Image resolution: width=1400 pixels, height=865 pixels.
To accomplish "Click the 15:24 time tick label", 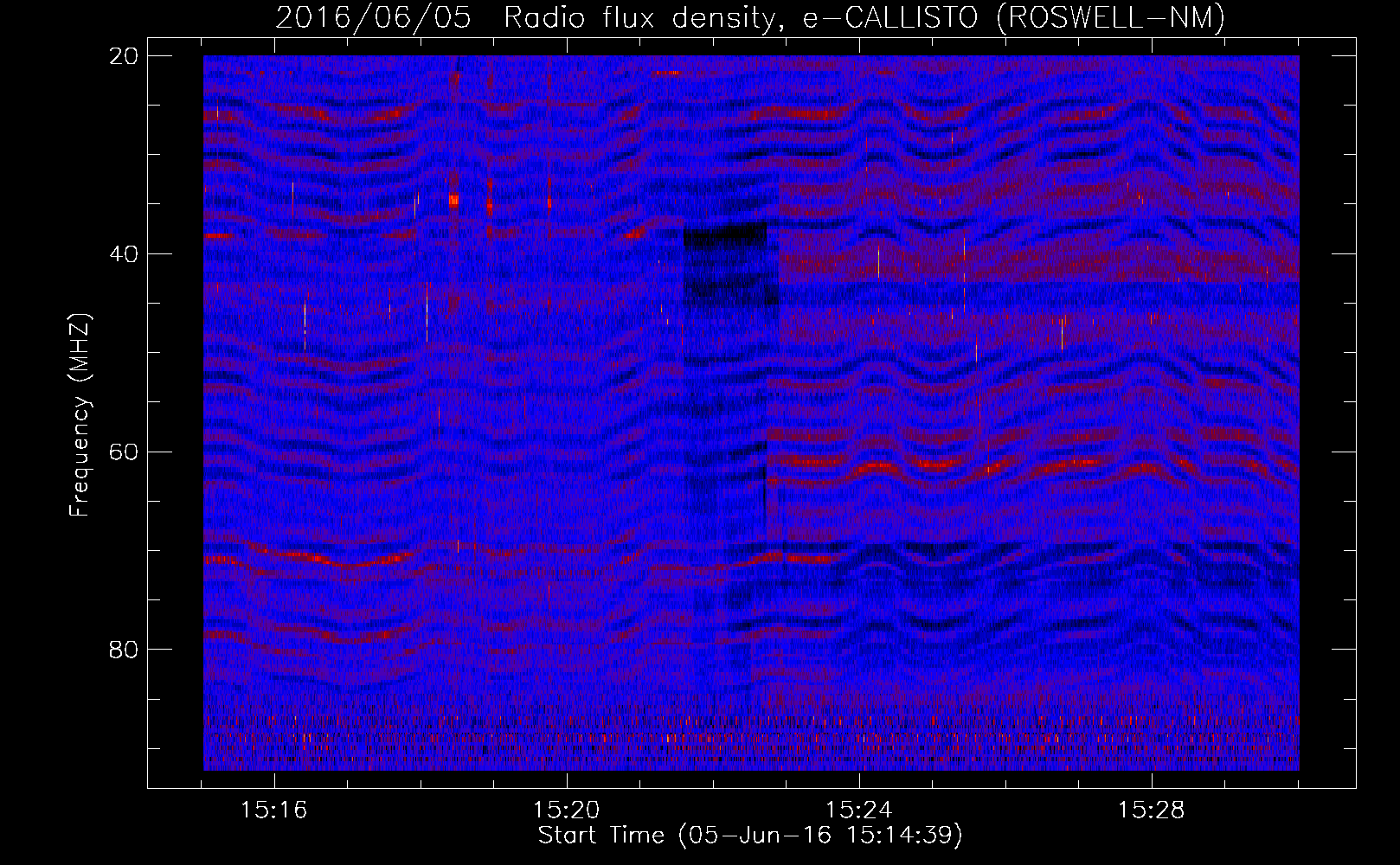I will tap(859, 811).
